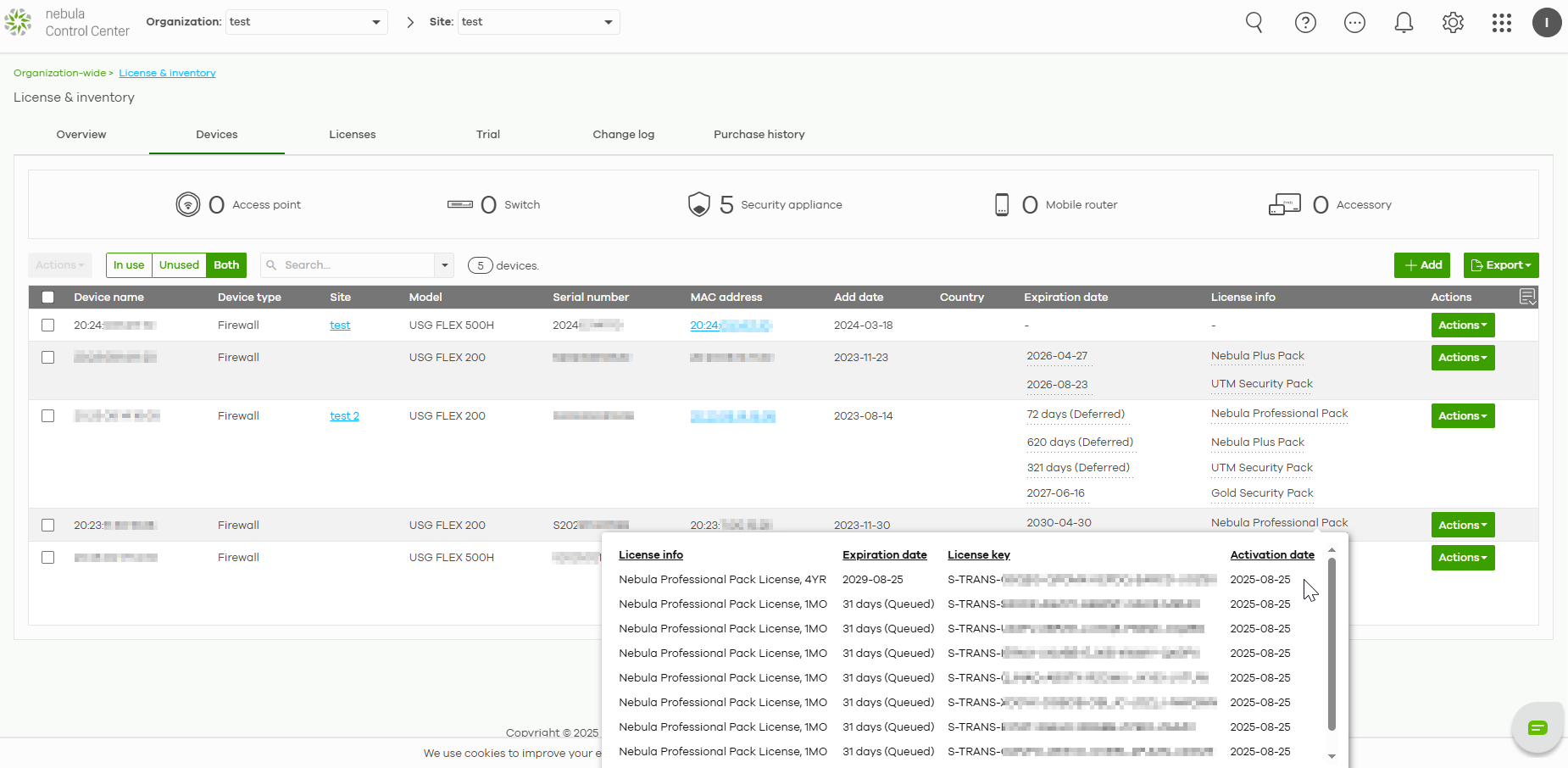Open Actions for the 2023-11-23 device

point(1463,358)
